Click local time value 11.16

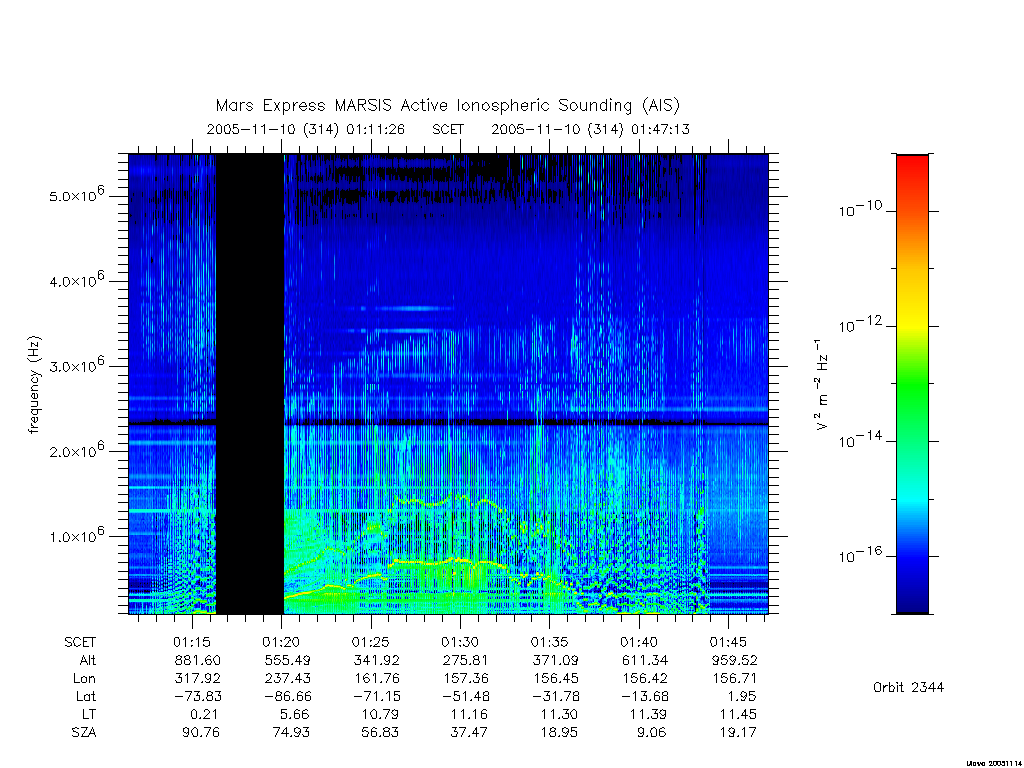pyautogui.click(x=470, y=714)
